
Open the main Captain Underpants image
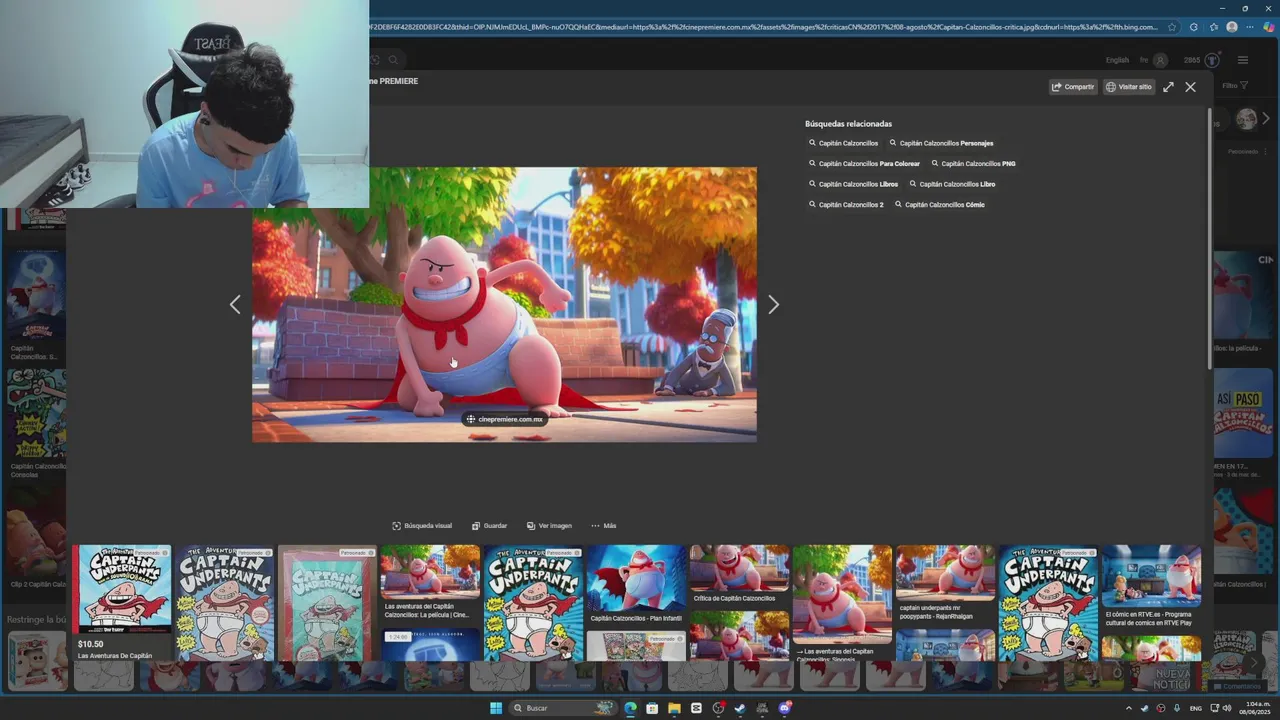coord(504,305)
